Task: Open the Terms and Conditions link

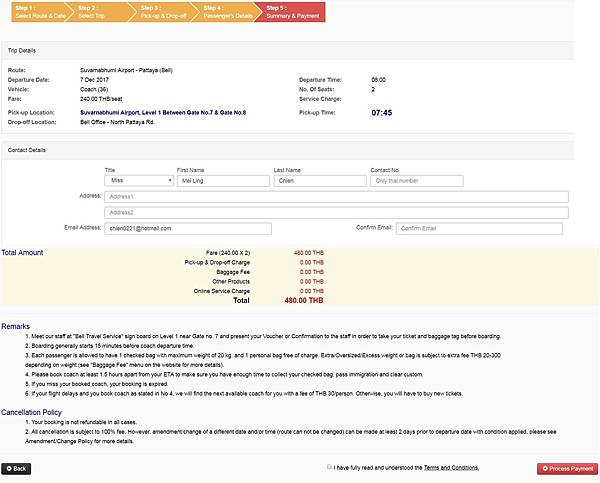Action: point(451,468)
